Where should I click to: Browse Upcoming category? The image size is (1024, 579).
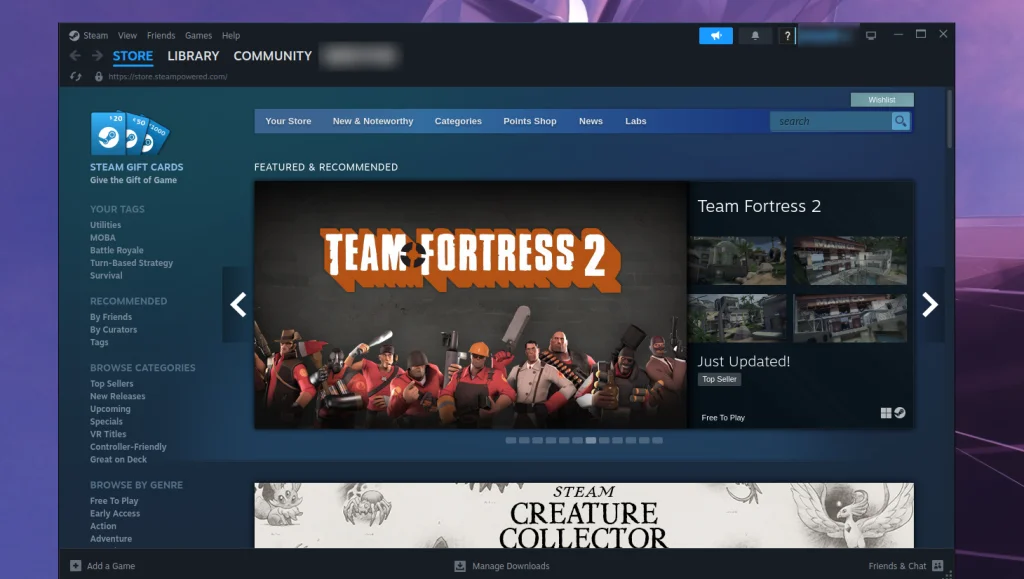(110, 409)
